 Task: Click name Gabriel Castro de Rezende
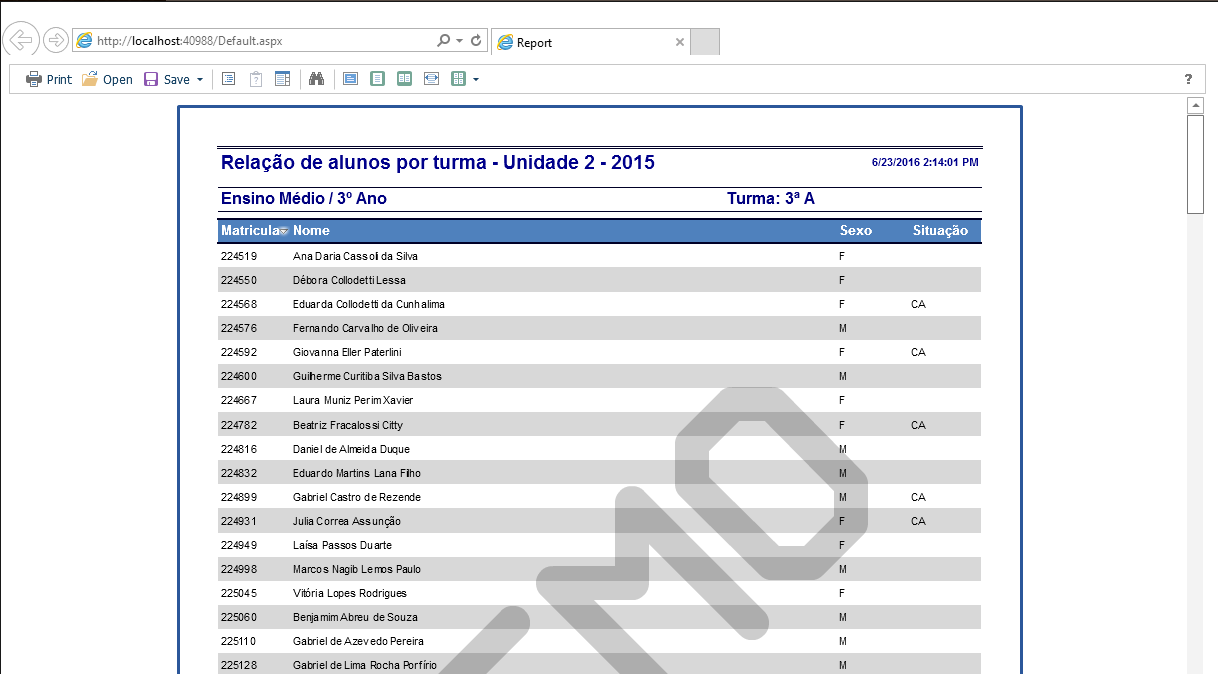356,497
